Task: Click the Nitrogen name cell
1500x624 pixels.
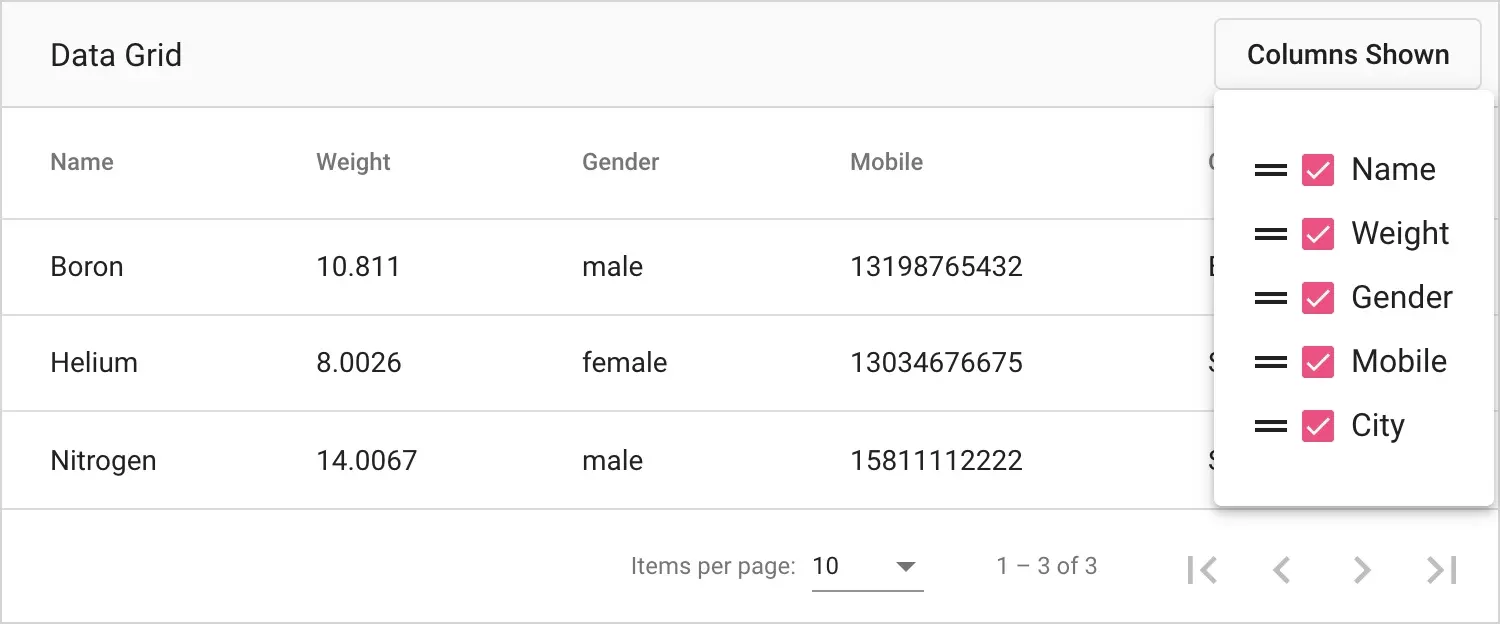Action: click(x=103, y=460)
